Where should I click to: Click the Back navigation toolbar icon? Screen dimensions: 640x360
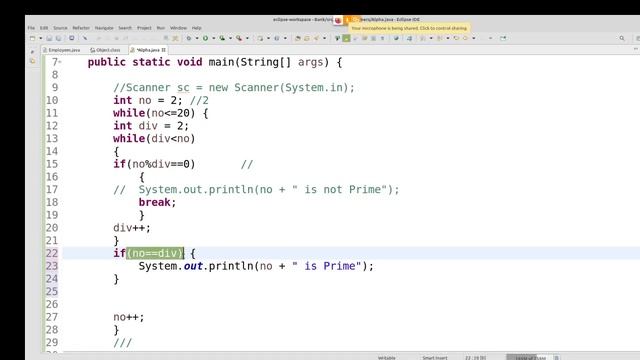click(x=465, y=38)
